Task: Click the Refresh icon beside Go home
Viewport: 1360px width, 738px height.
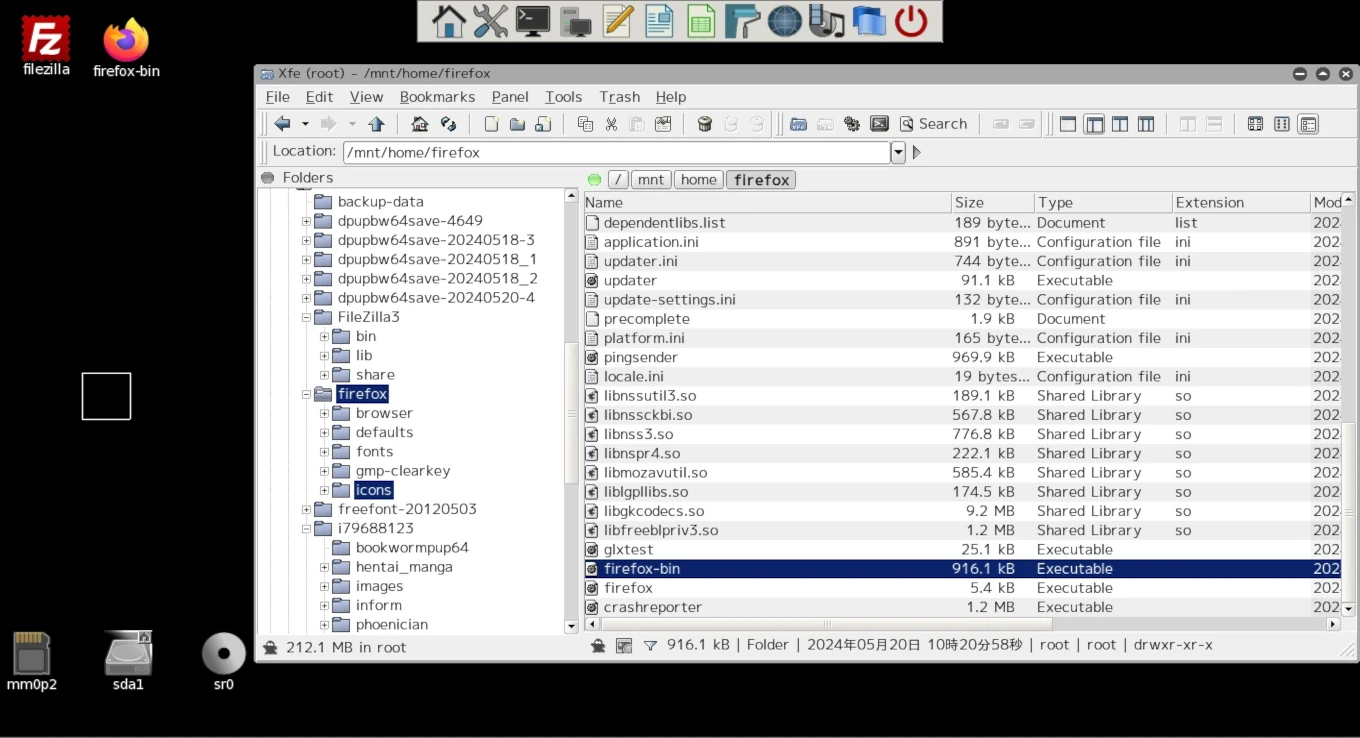Action: 449,124
